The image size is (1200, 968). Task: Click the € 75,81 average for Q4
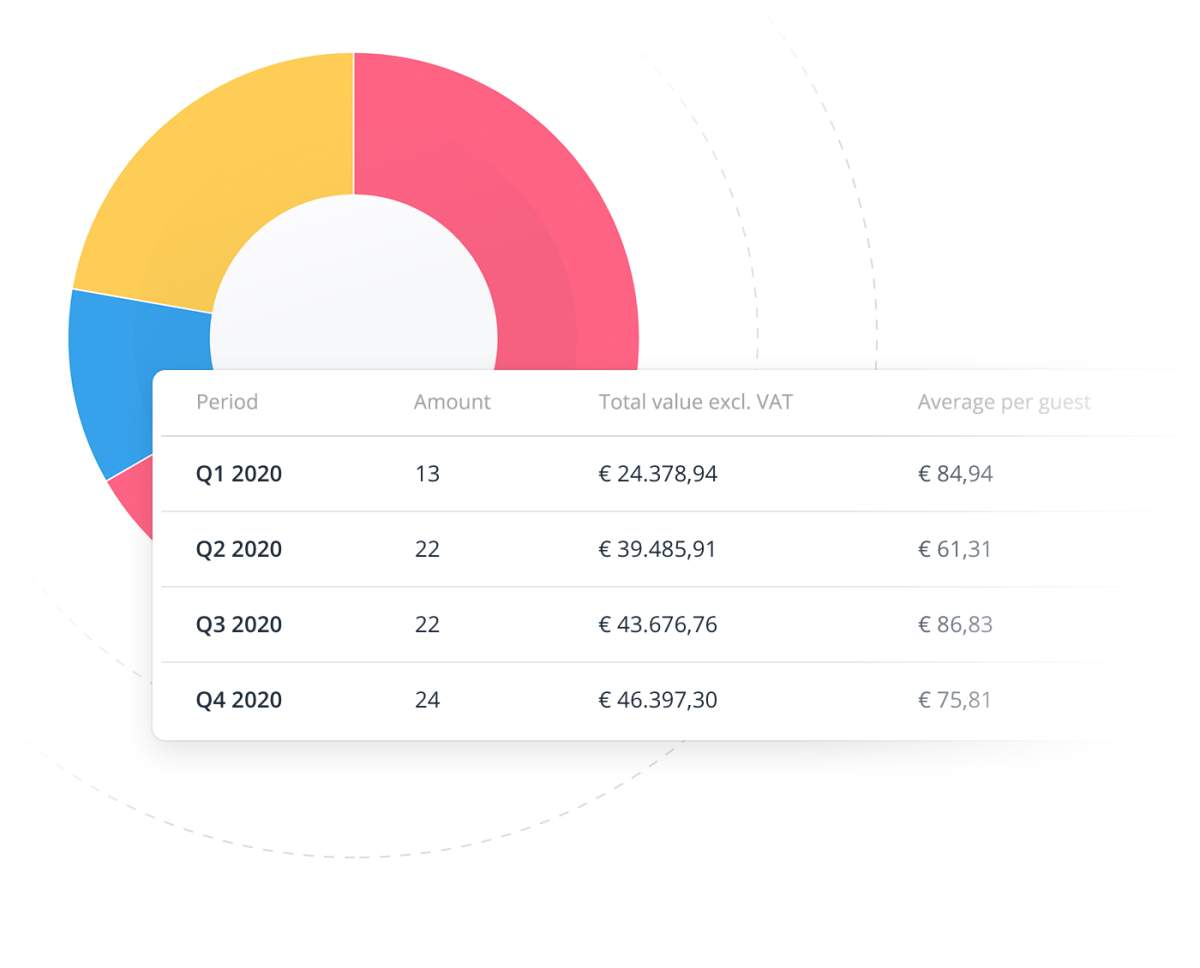pyautogui.click(x=955, y=700)
